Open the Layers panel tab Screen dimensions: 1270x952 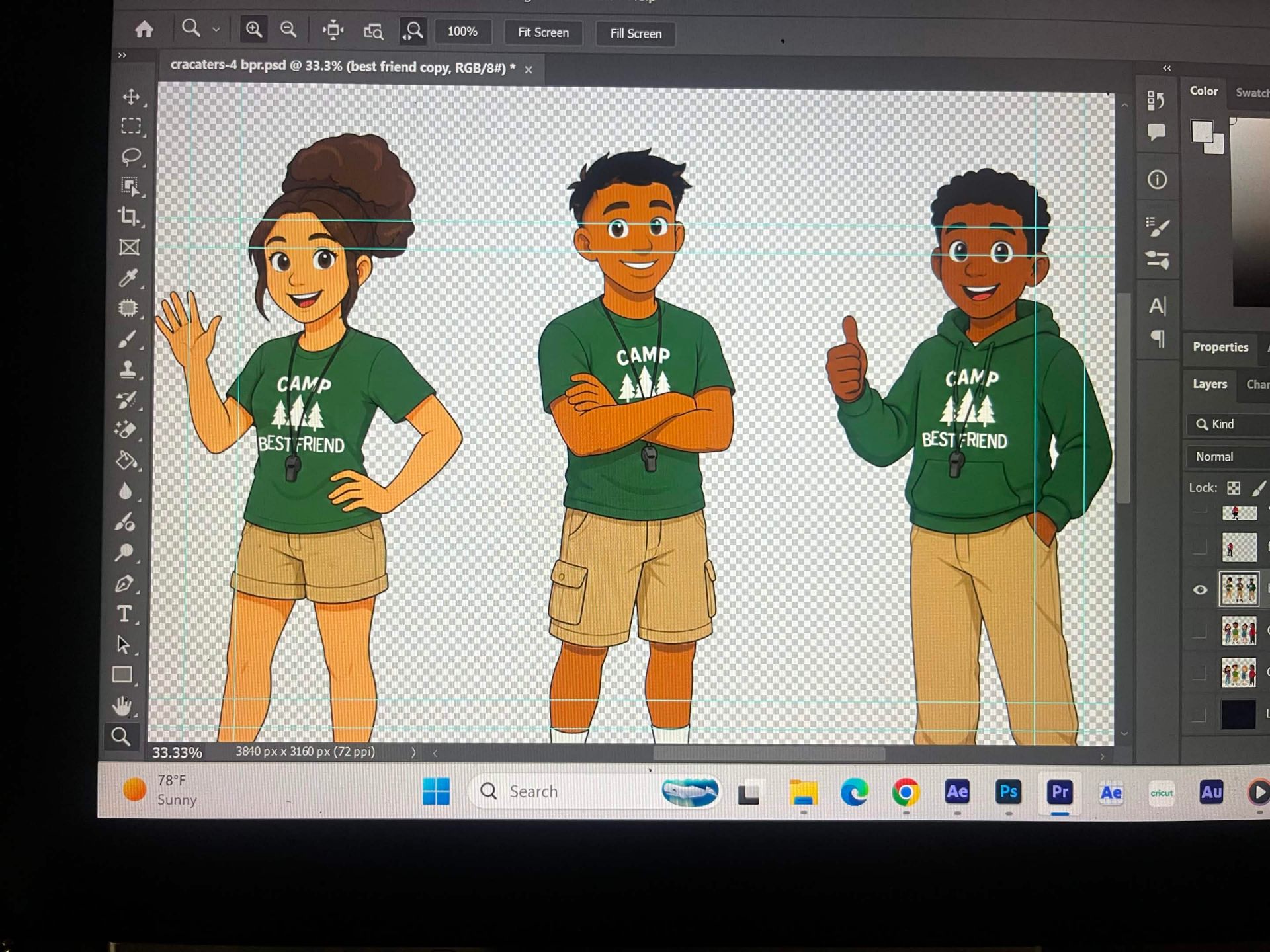click(1210, 384)
